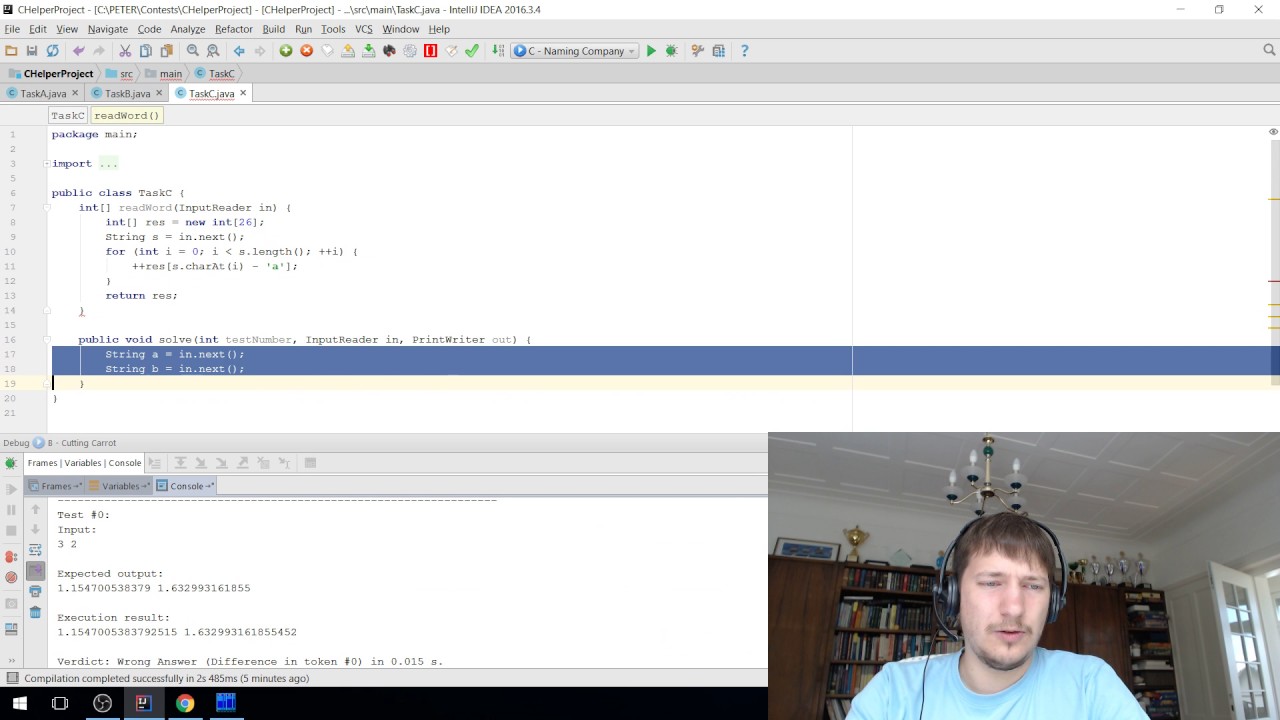View breakpoints red dots icon
This screenshot has width=1280, height=720.
[11, 557]
